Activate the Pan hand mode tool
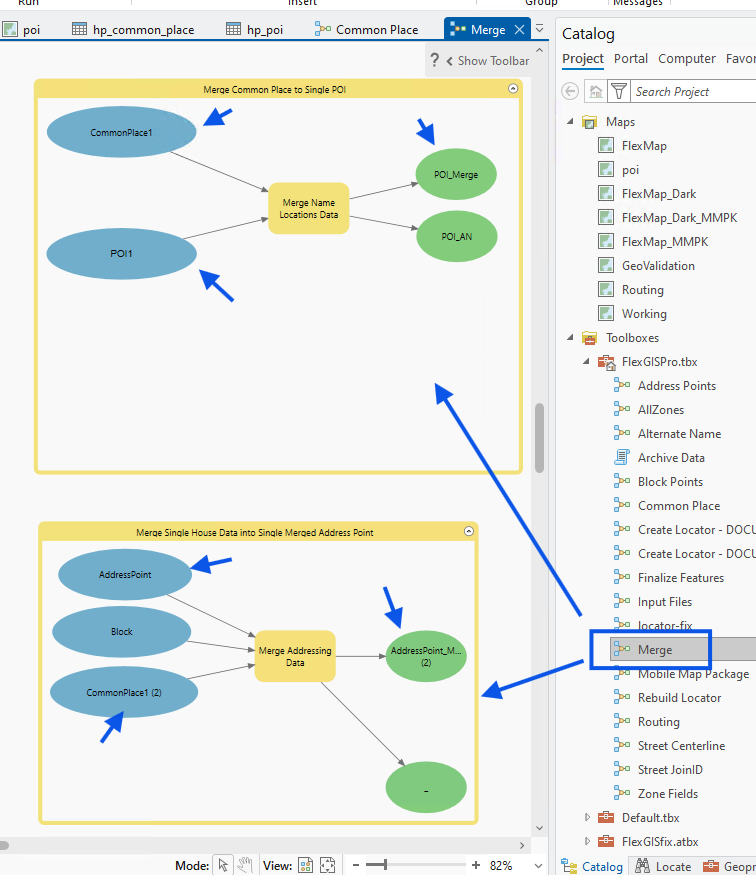 [244, 865]
